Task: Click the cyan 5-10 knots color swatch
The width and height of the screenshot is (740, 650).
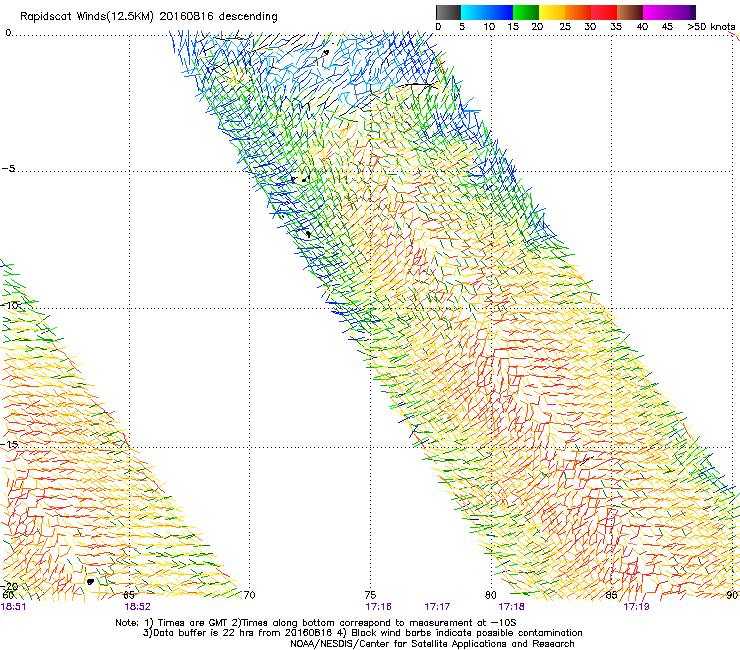Action: (474, 12)
